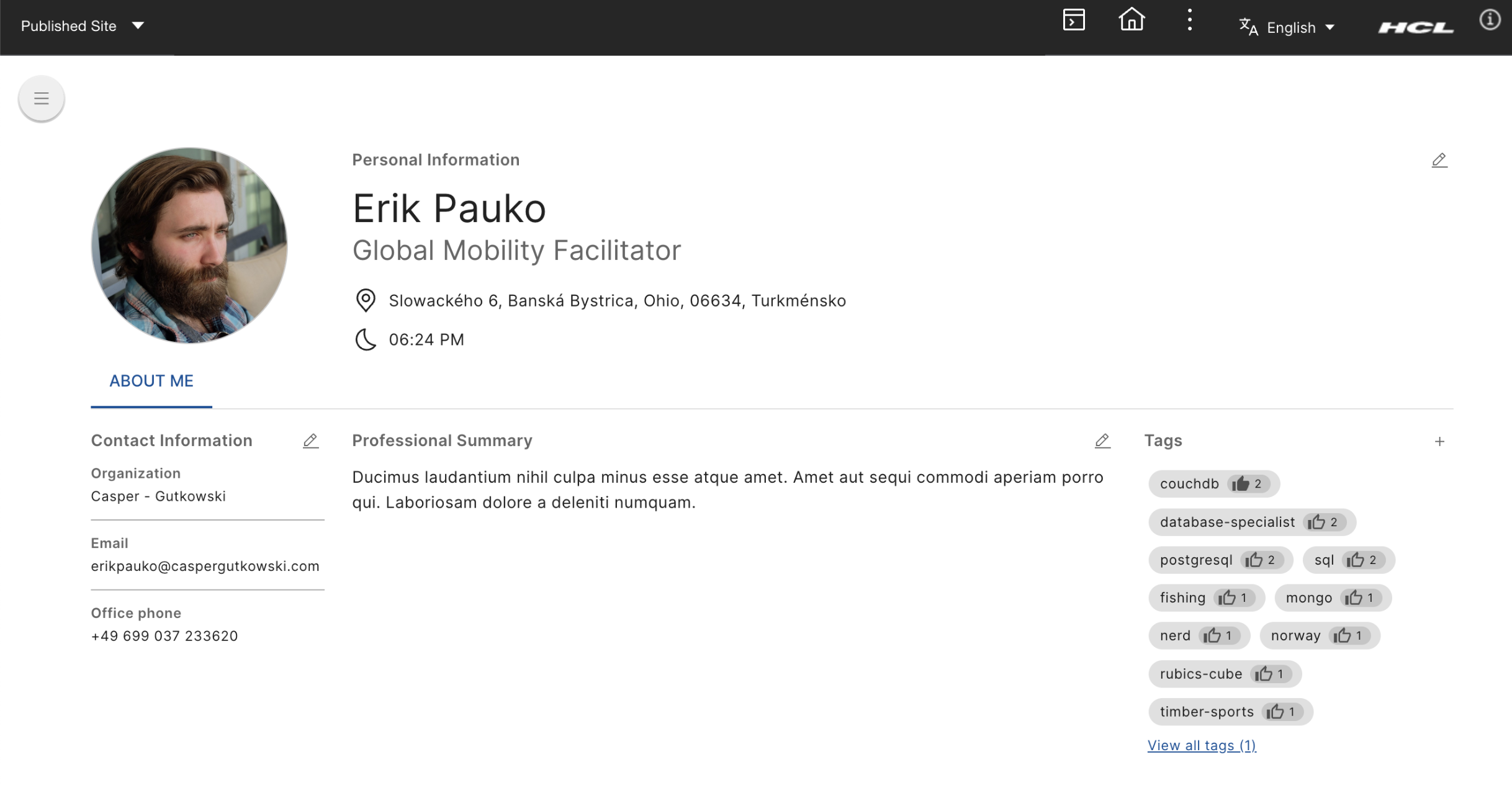Open View all tags link
This screenshot has width=1512, height=793.
tap(1201, 745)
